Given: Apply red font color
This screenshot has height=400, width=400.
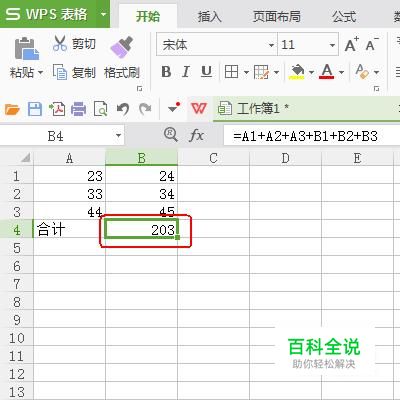Looking at the screenshot, I should pos(327,72).
